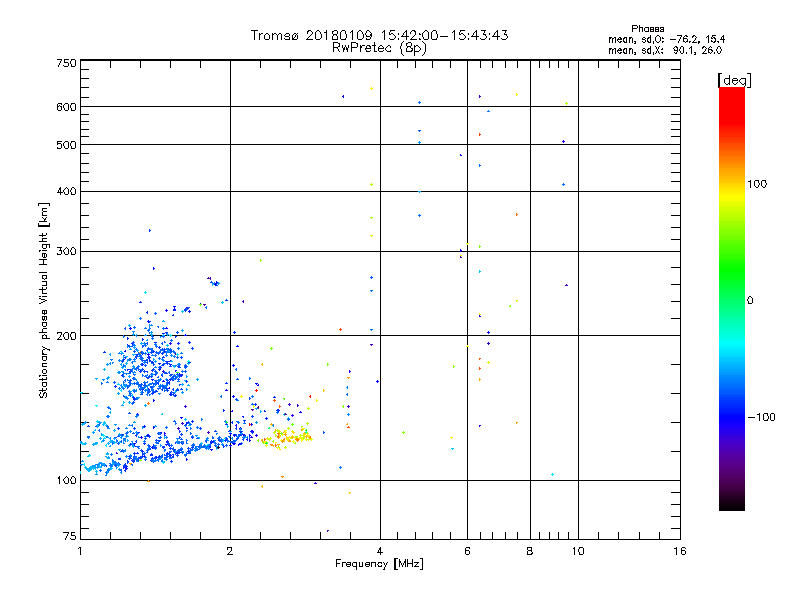Click the x-axis tick label '6'
800x600 pixels.
tap(467, 551)
